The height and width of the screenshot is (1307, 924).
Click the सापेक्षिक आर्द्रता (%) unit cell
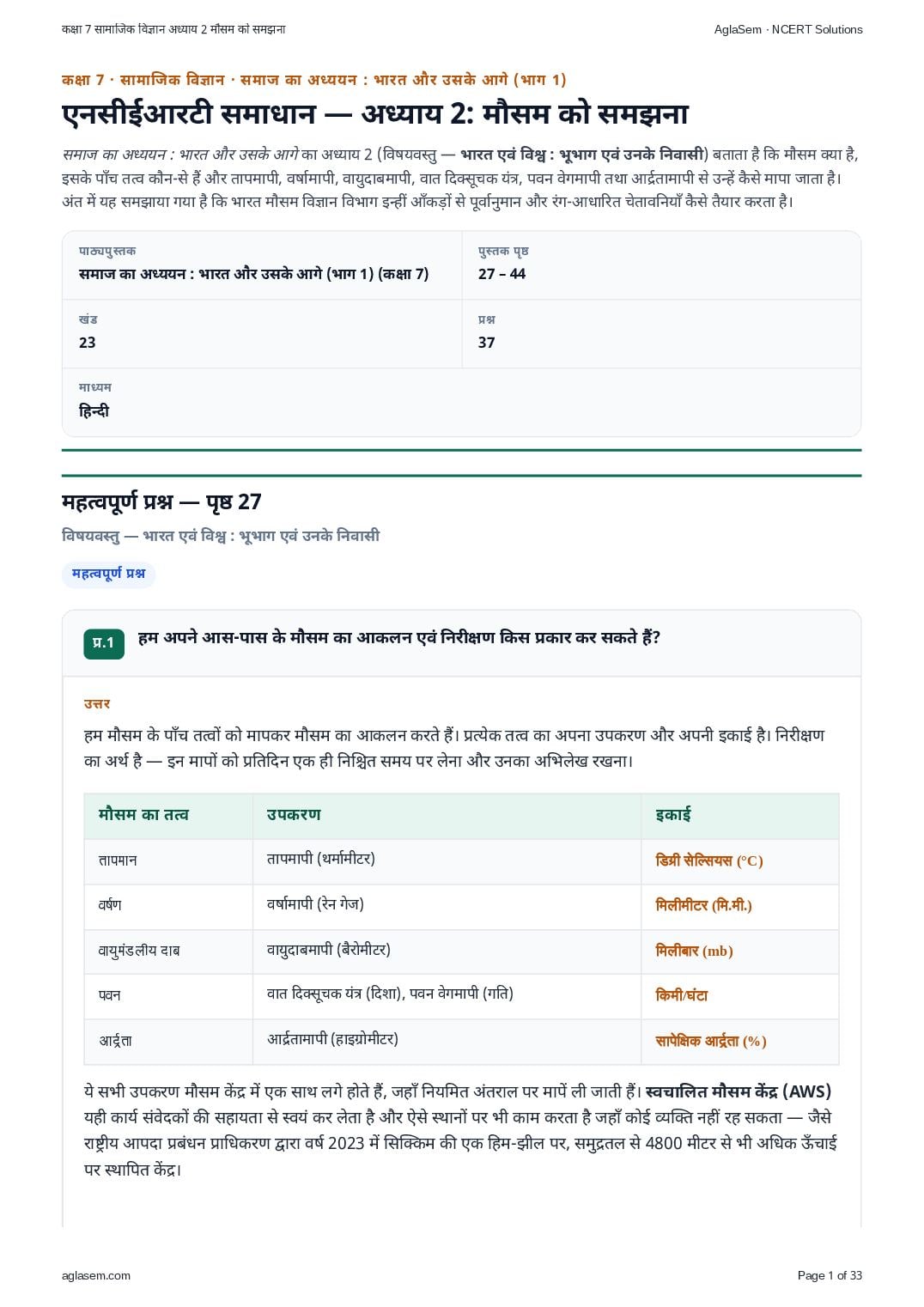(740, 1041)
